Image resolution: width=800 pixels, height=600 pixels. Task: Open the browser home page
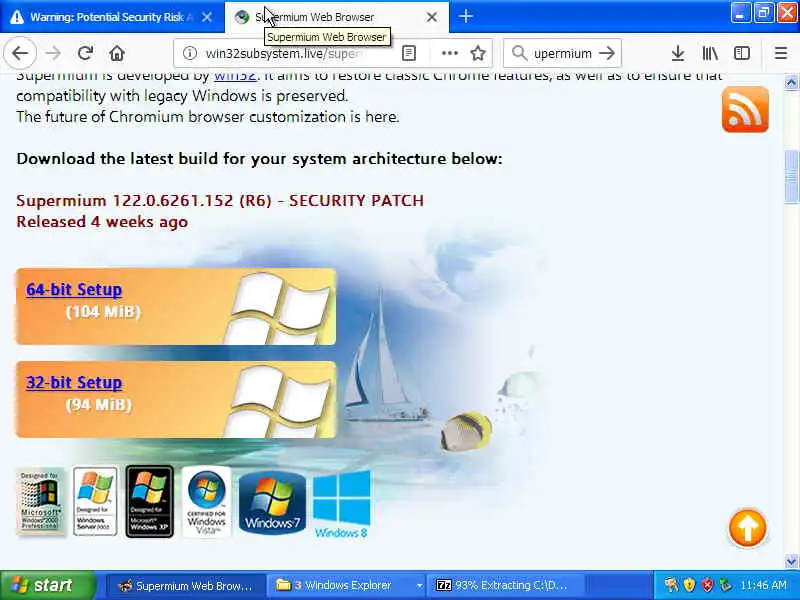pos(117,53)
